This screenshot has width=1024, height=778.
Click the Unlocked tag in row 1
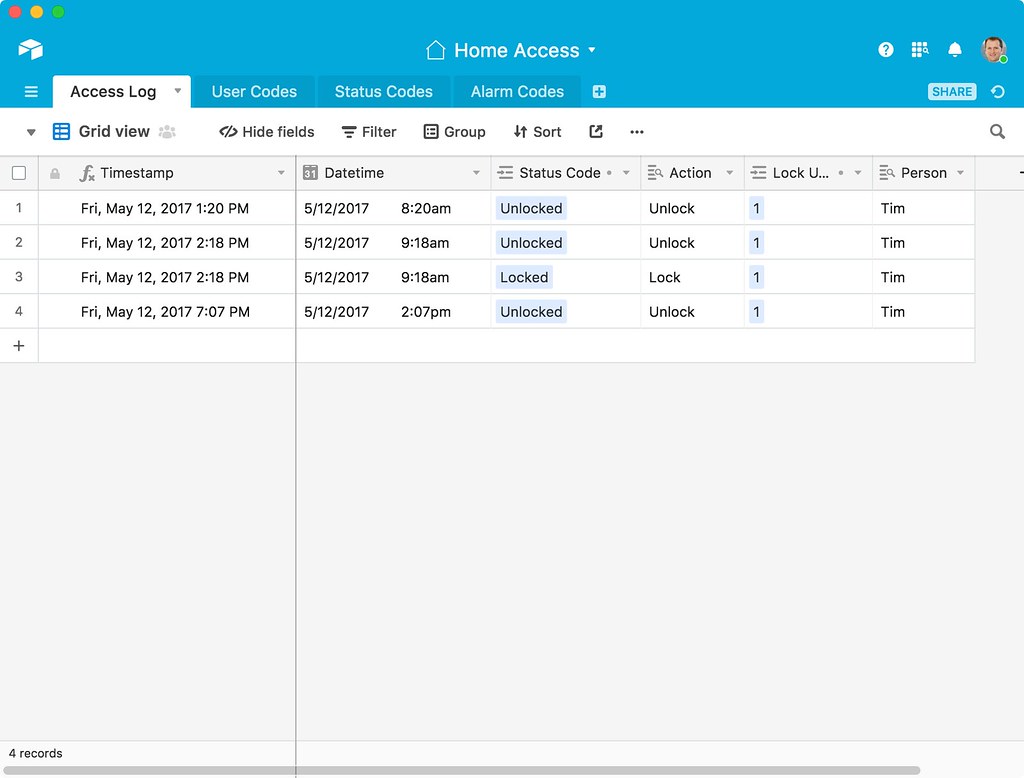[531, 208]
